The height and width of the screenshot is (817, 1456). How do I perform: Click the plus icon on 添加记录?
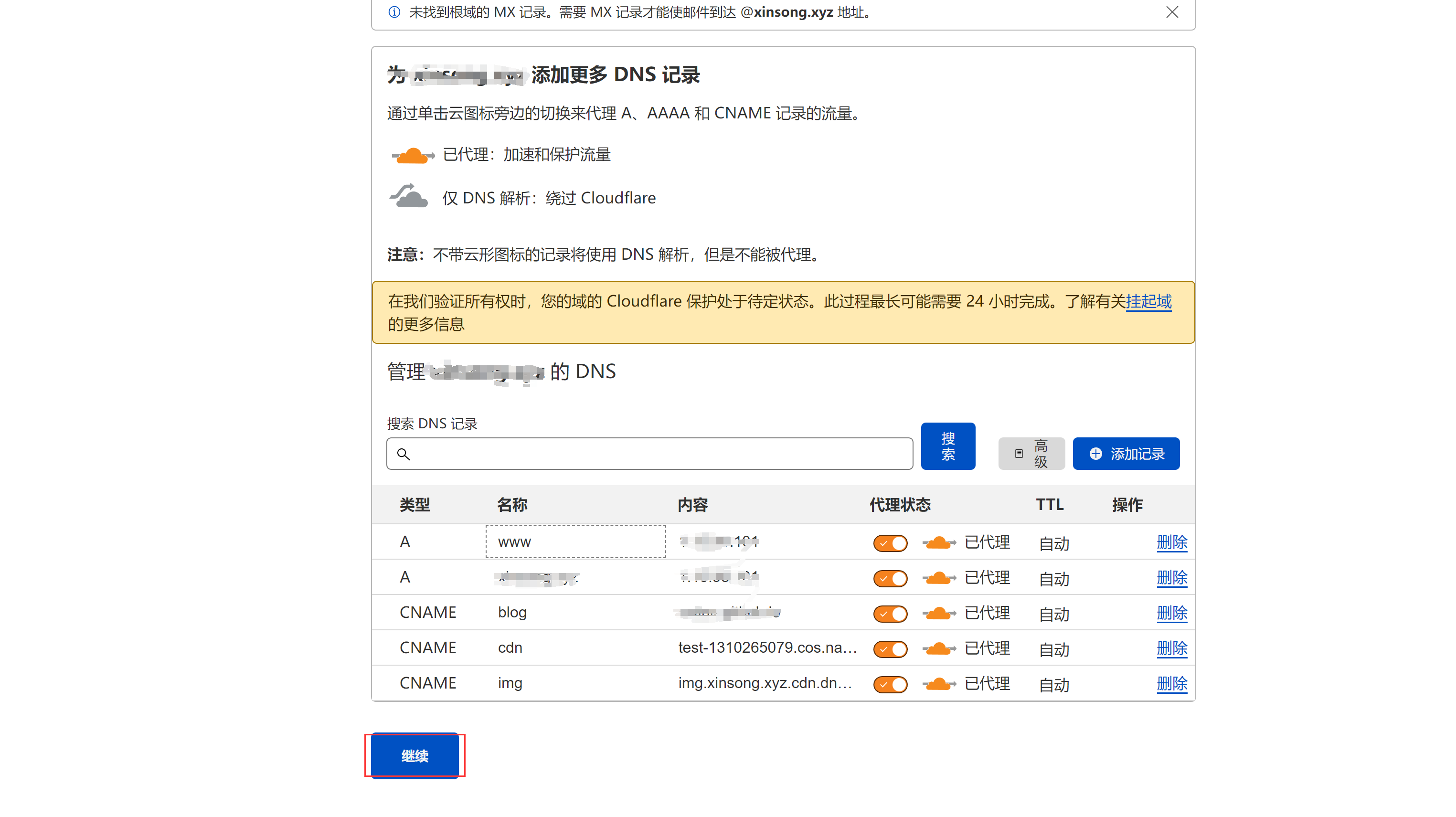click(1095, 454)
